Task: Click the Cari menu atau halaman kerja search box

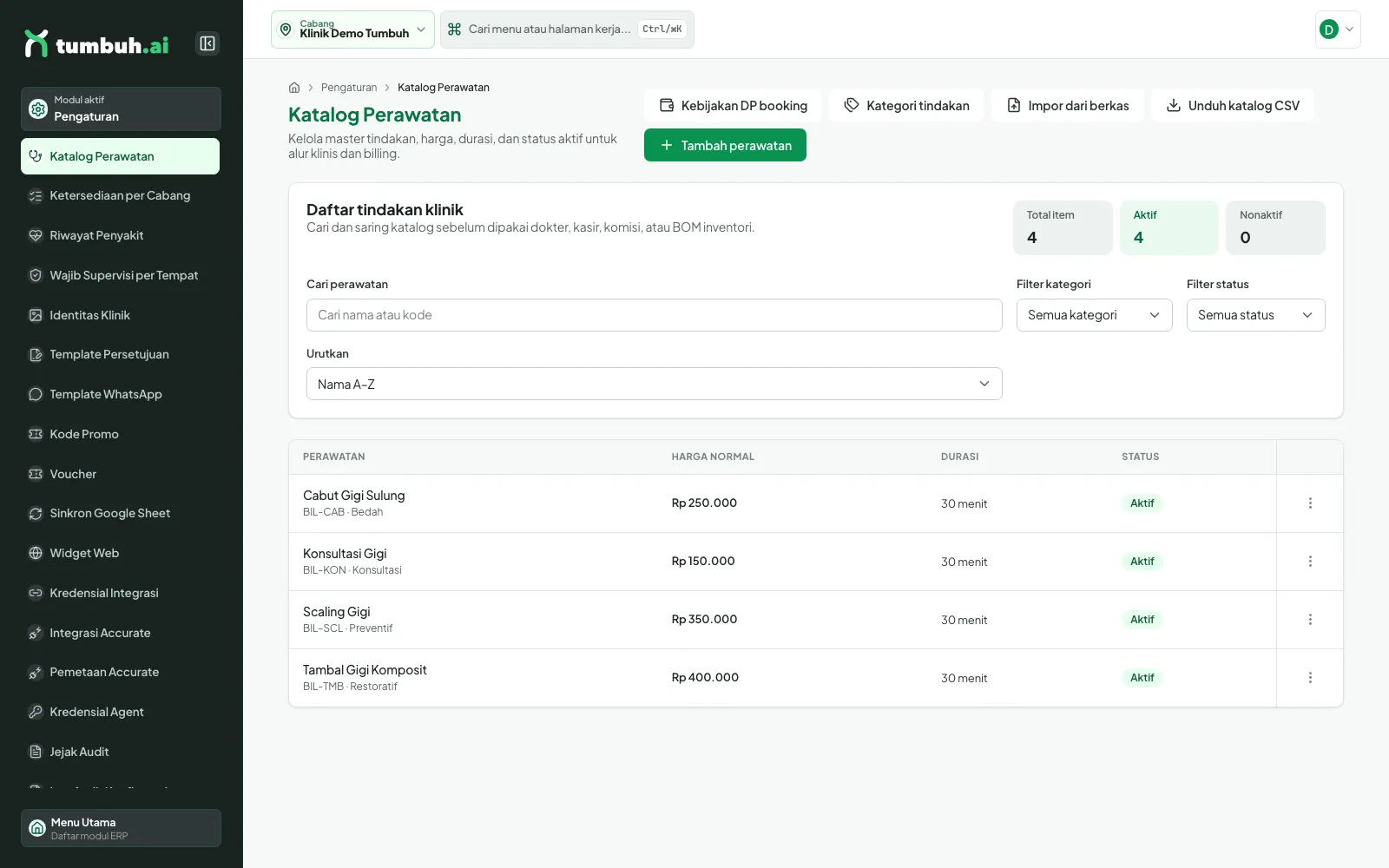Action: click(567, 30)
